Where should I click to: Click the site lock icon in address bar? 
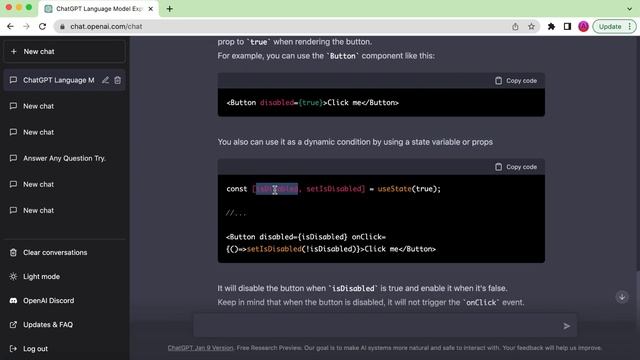pyautogui.click(x=62, y=27)
